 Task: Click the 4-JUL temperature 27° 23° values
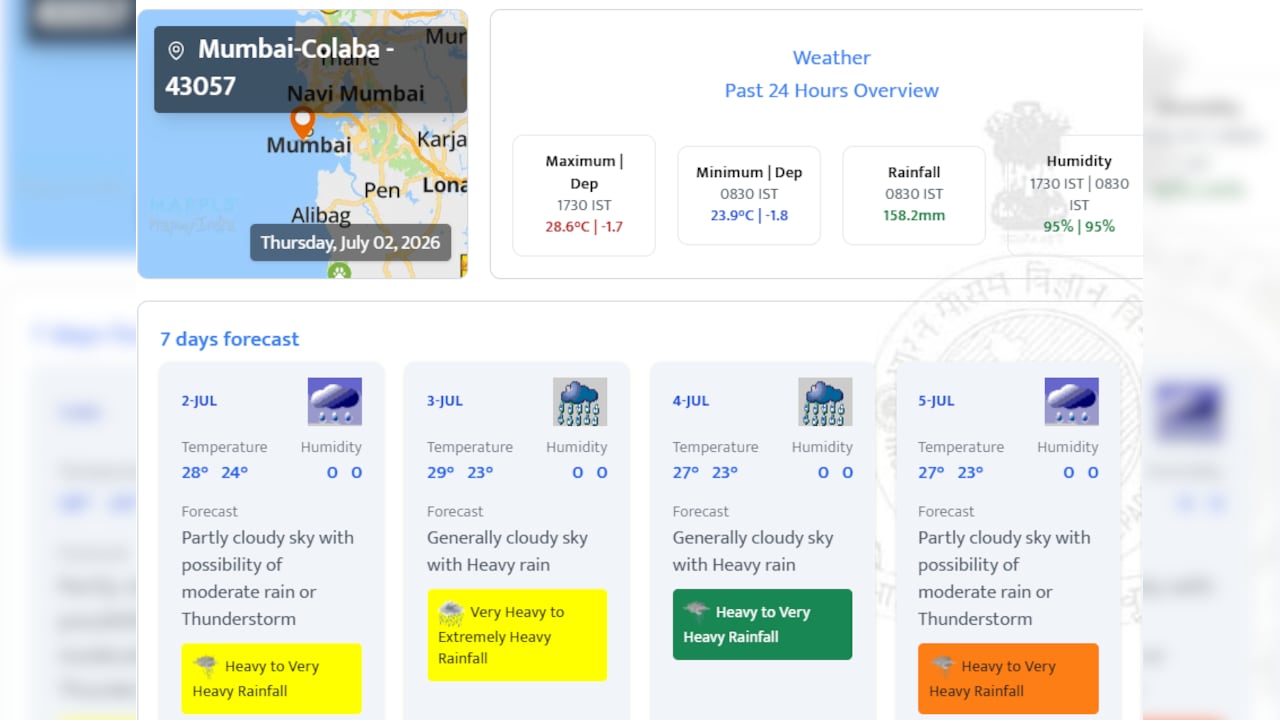pyautogui.click(x=705, y=473)
